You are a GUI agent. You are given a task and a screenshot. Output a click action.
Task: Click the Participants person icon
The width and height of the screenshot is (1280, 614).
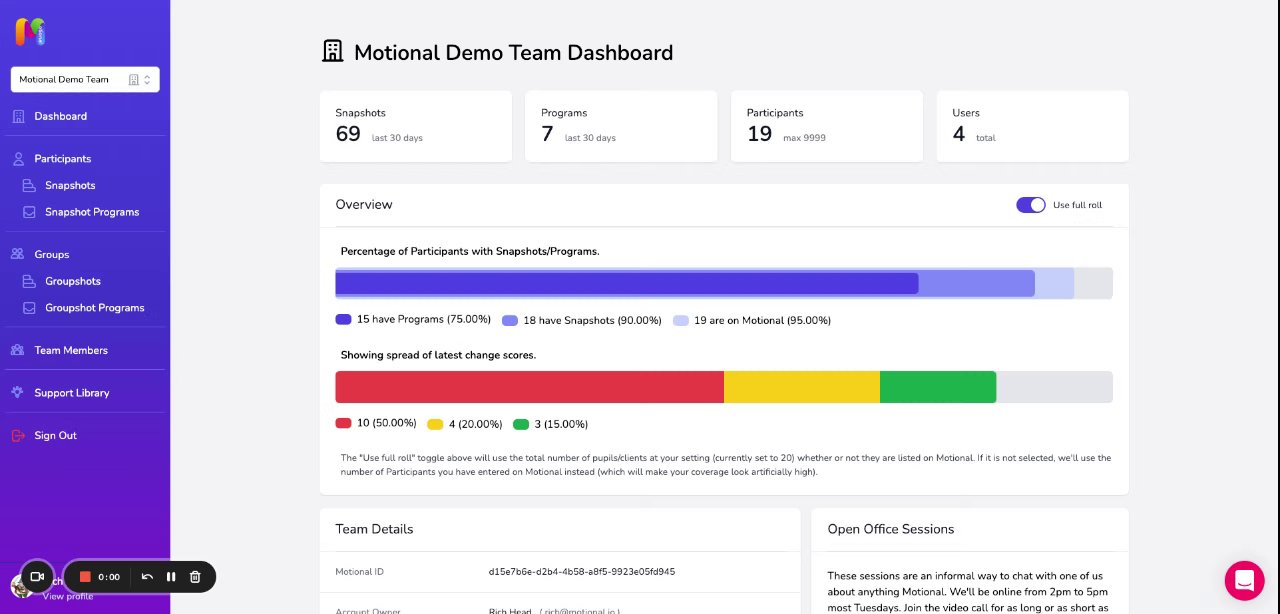tap(19, 158)
